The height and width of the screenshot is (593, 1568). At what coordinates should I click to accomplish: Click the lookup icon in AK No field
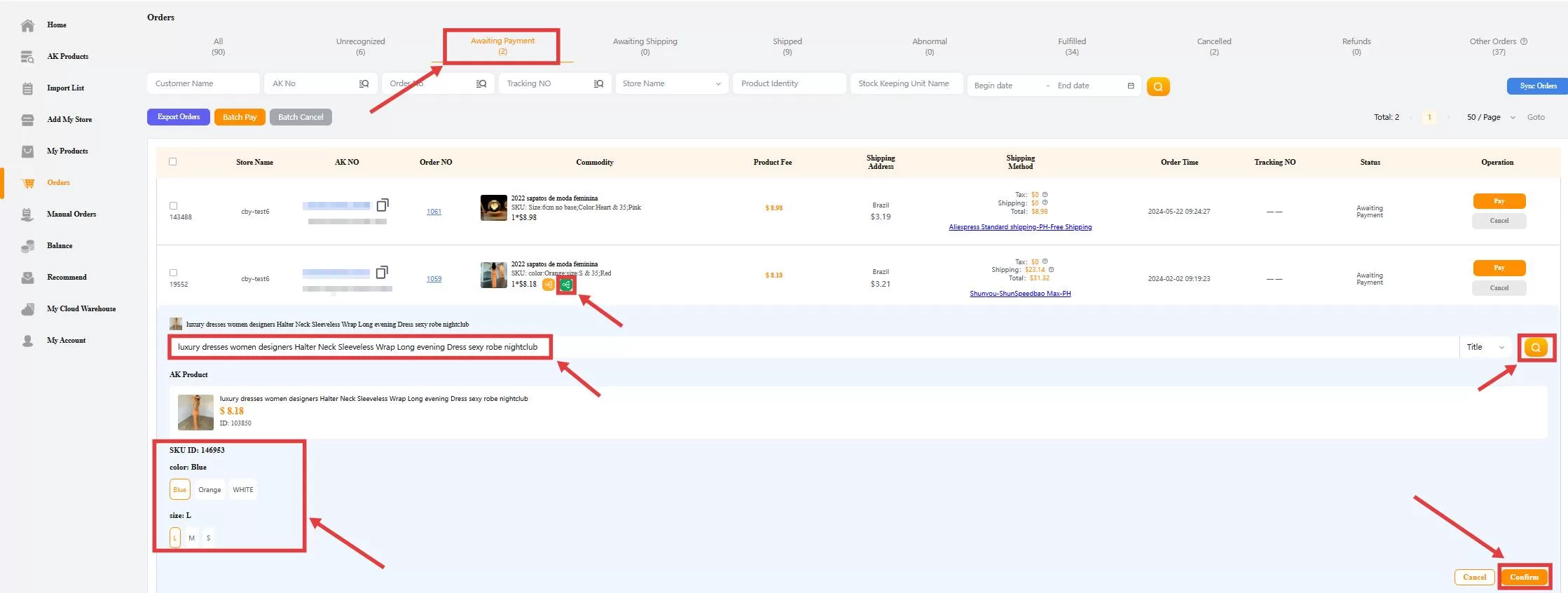pyautogui.click(x=364, y=83)
